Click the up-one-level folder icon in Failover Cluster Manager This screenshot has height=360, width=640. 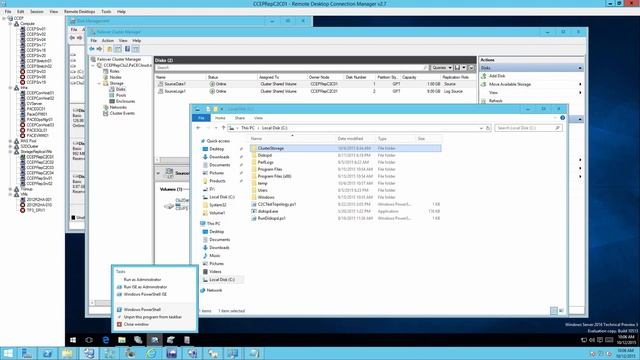click(x=109, y=49)
